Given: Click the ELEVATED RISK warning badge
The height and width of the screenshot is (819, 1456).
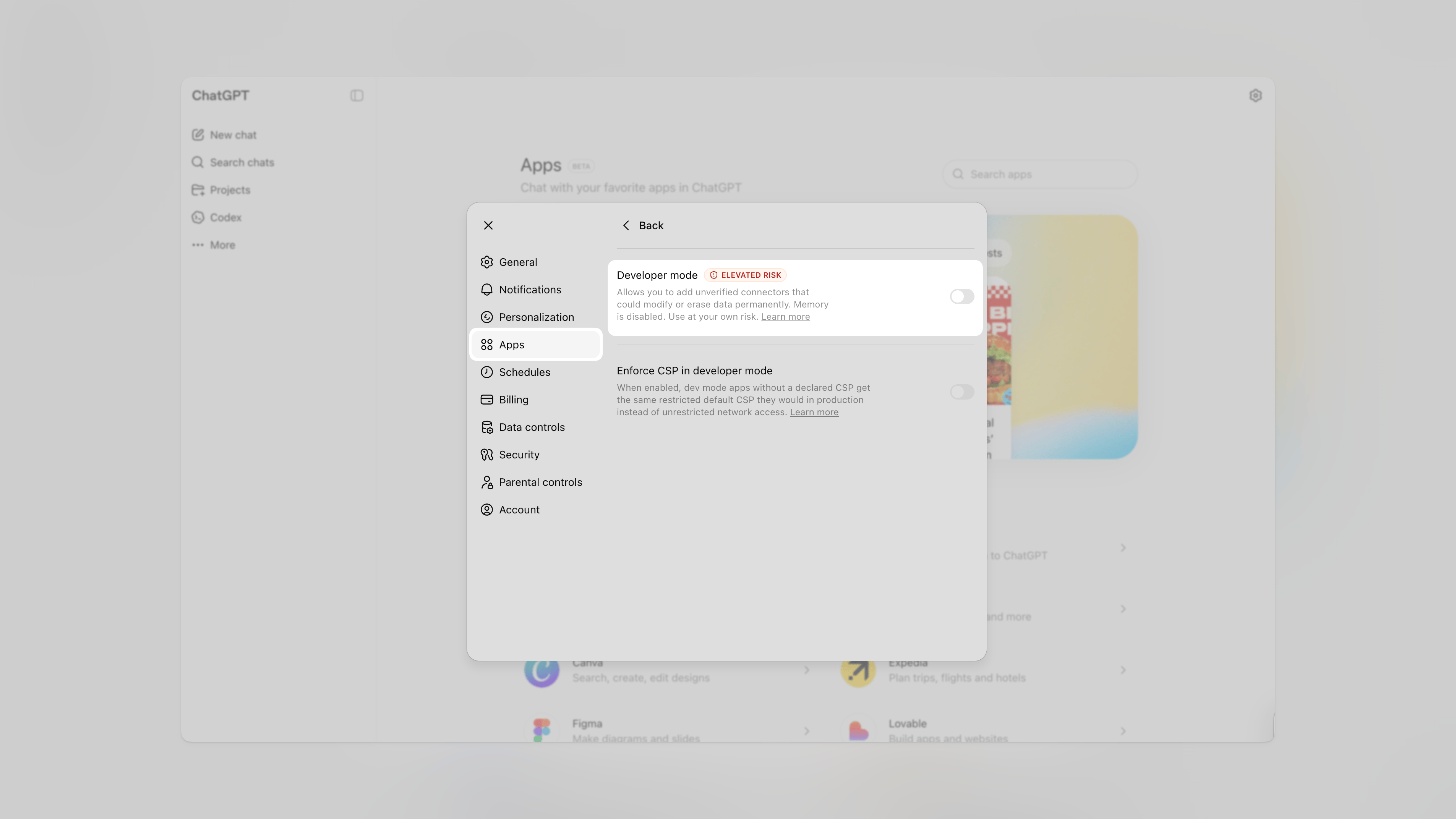Looking at the screenshot, I should pos(745,275).
